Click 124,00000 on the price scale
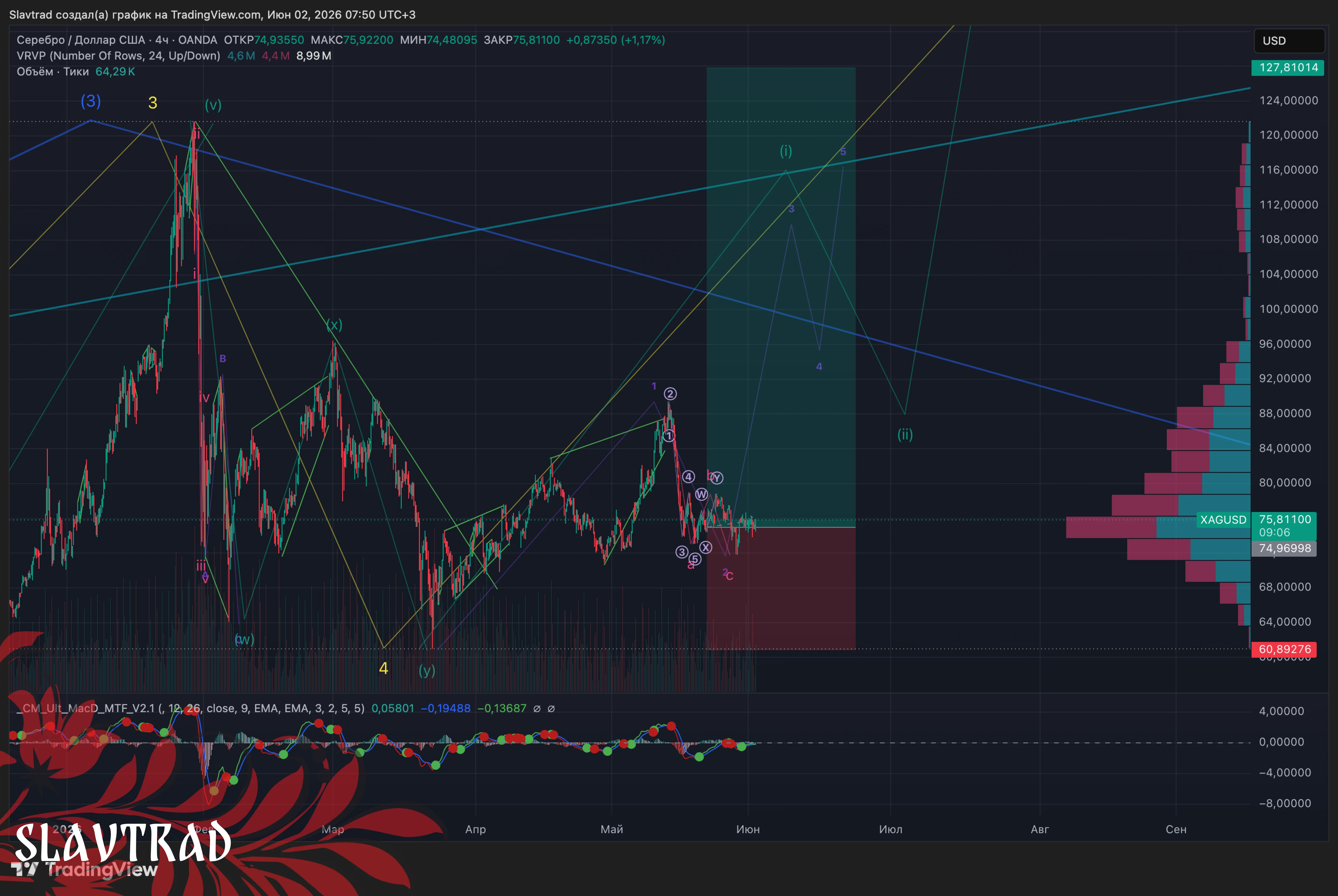Screen dimensions: 1338x896 click(1289, 101)
